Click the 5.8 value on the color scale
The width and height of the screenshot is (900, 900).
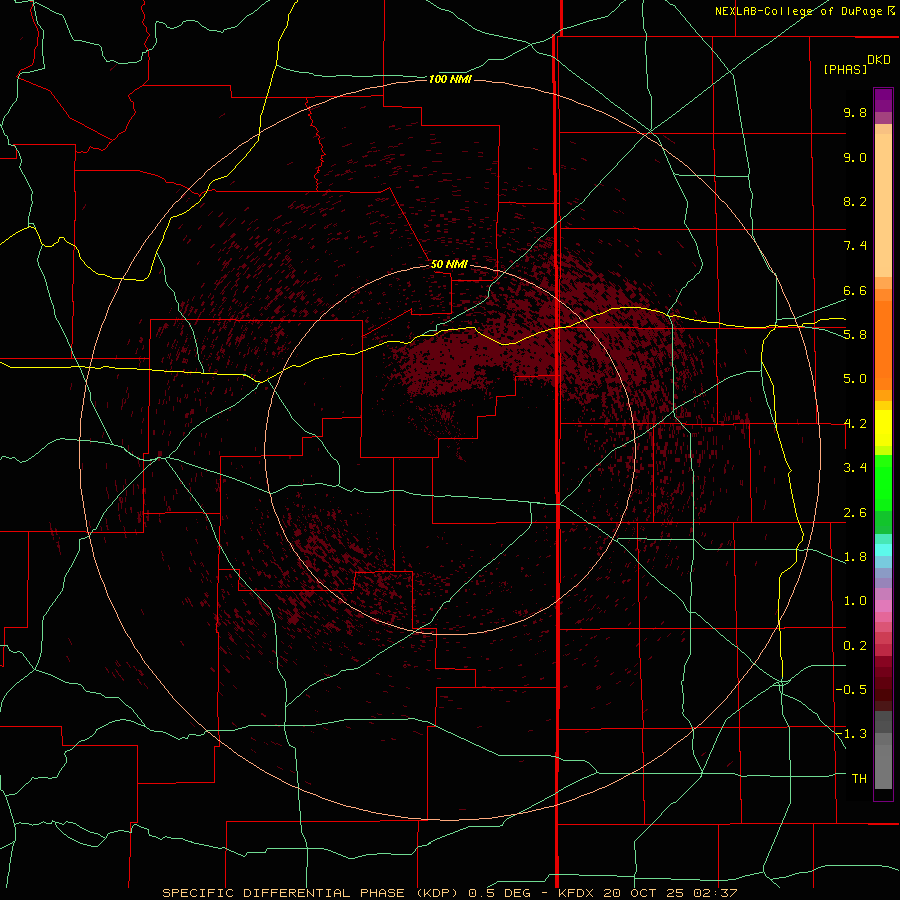click(855, 335)
